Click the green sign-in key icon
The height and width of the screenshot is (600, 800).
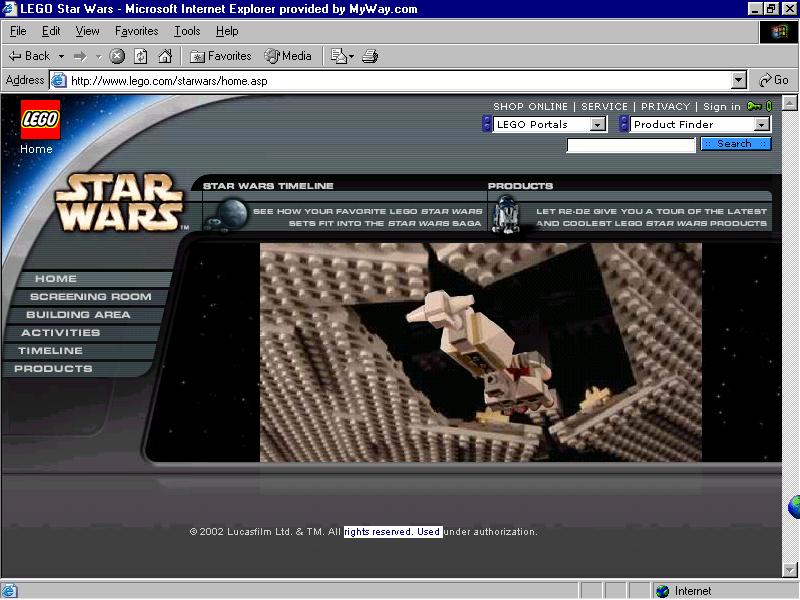point(754,106)
